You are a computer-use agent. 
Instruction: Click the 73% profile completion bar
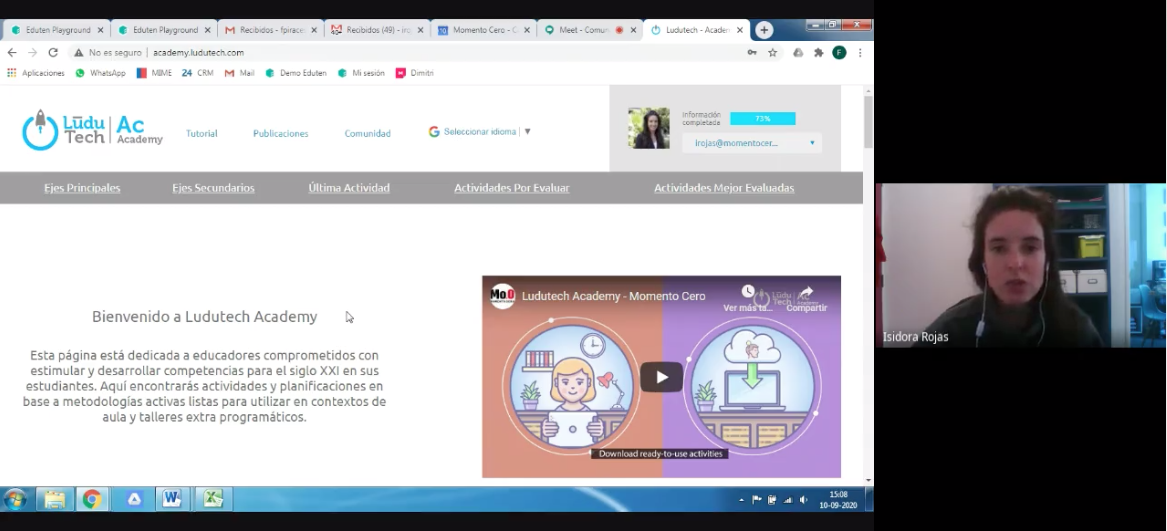pyautogui.click(x=762, y=118)
